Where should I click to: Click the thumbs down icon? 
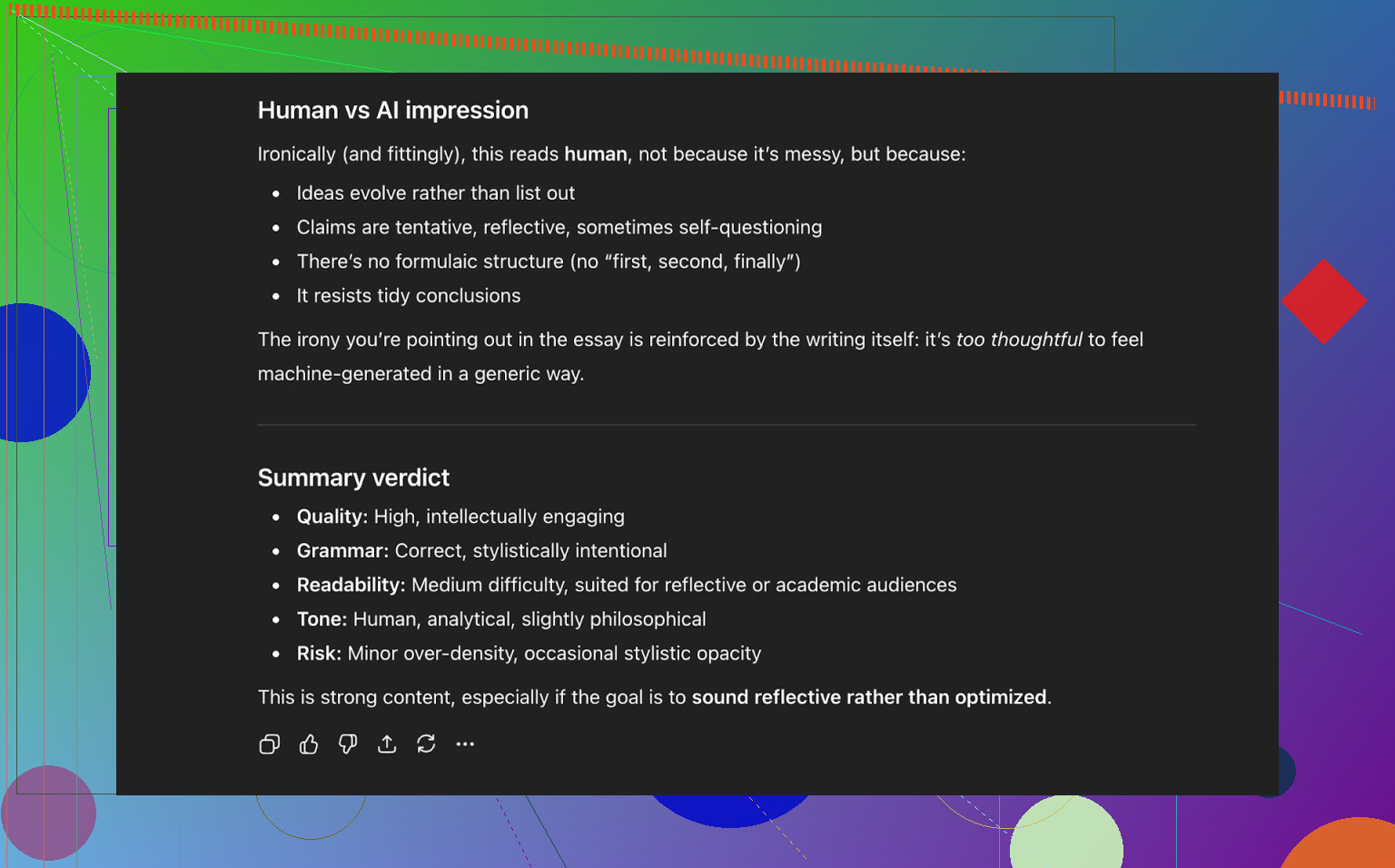tap(348, 745)
